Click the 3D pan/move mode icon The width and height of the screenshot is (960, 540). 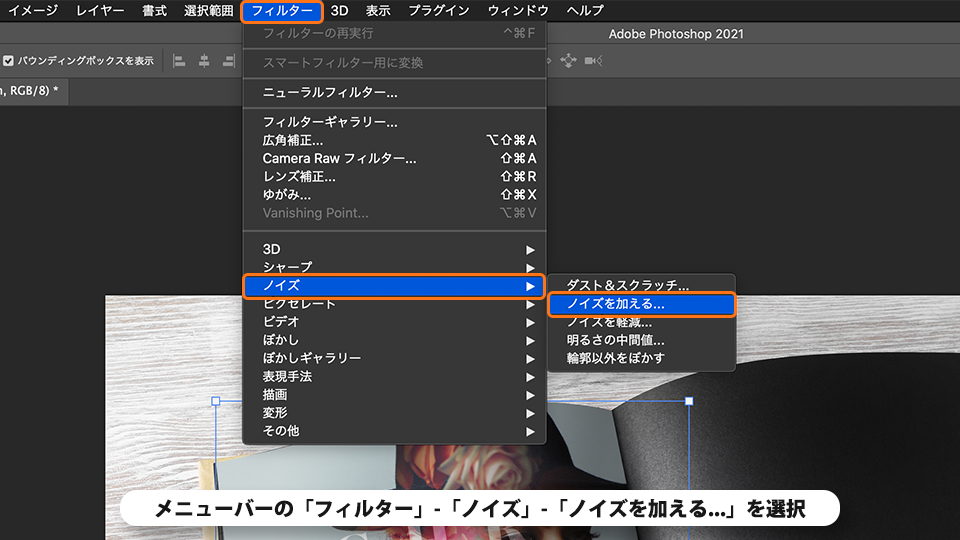point(568,61)
